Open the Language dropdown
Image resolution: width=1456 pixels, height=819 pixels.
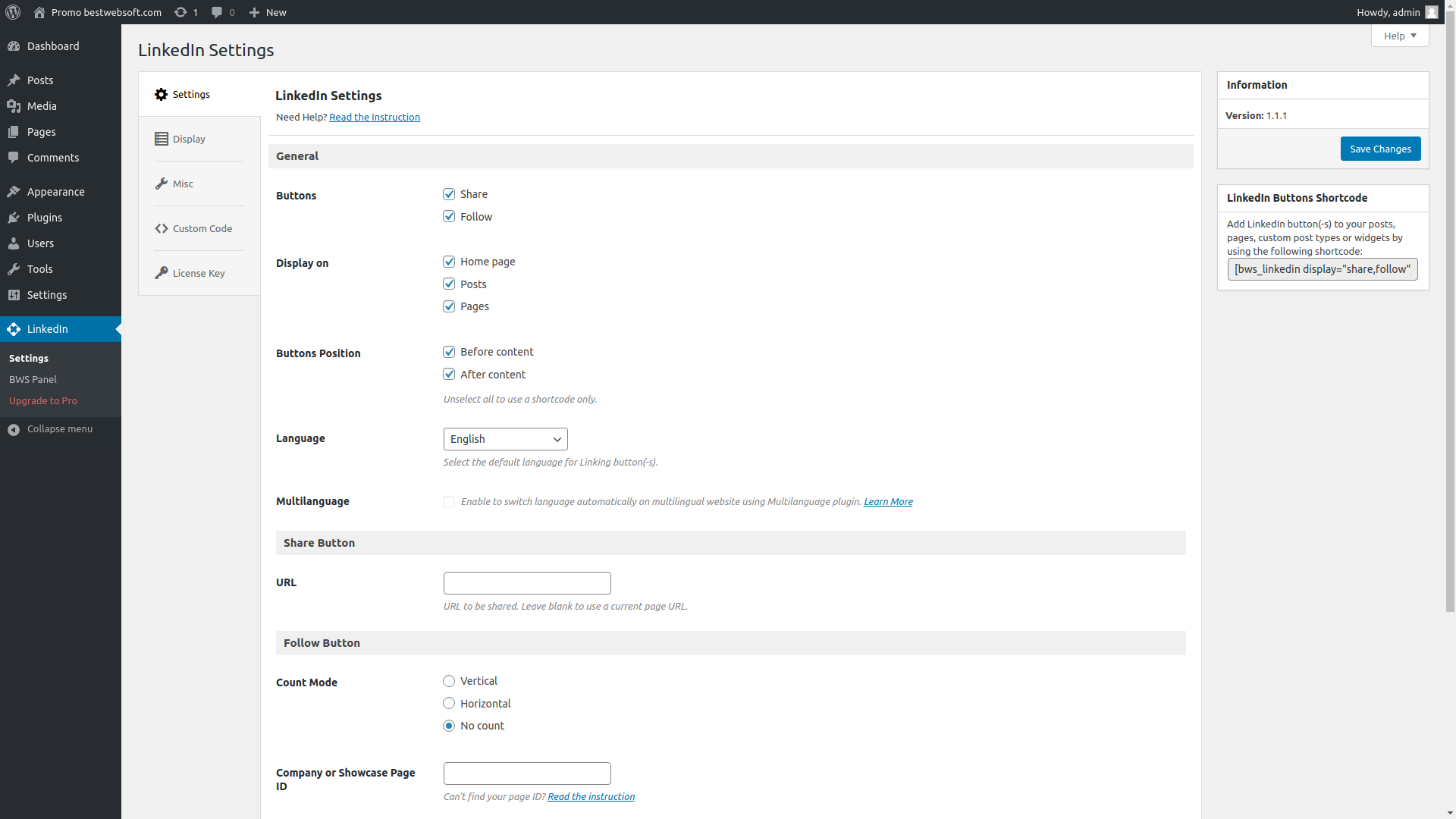click(506, 439)
